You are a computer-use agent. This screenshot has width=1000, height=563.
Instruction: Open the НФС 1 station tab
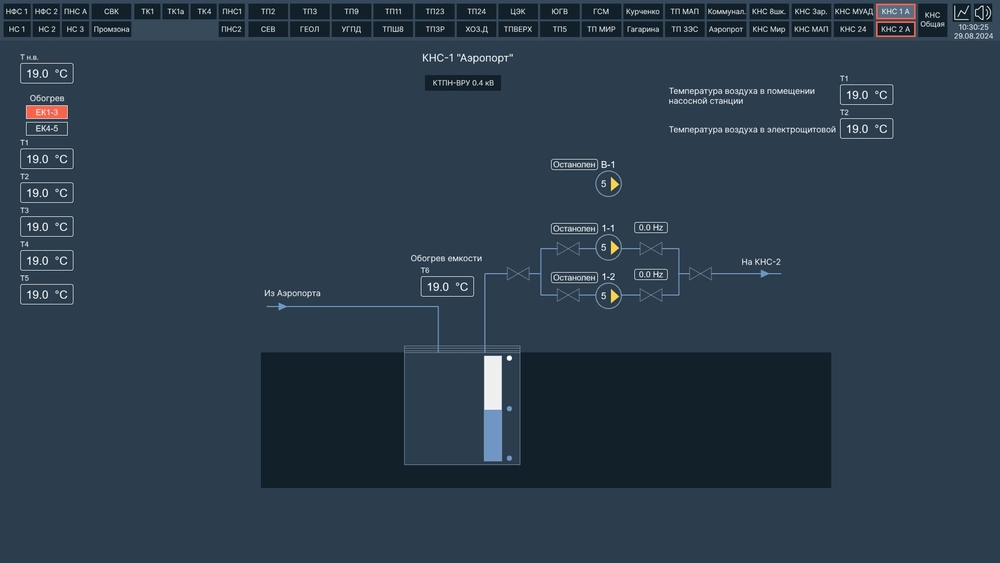[17, 11]
